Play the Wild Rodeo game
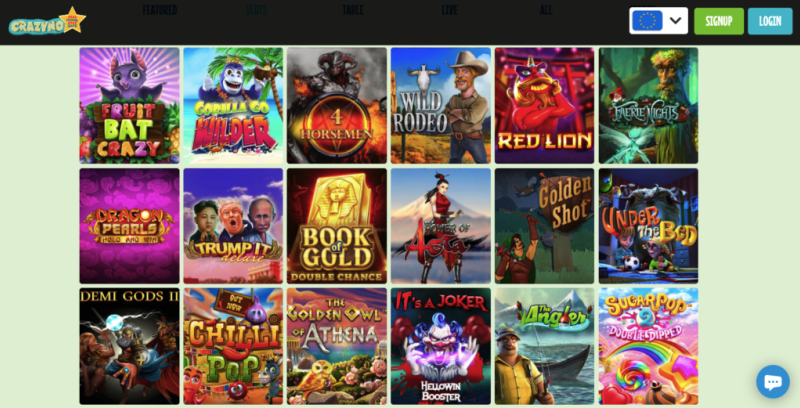Screen dimensions: 800x408 (441, 106)
